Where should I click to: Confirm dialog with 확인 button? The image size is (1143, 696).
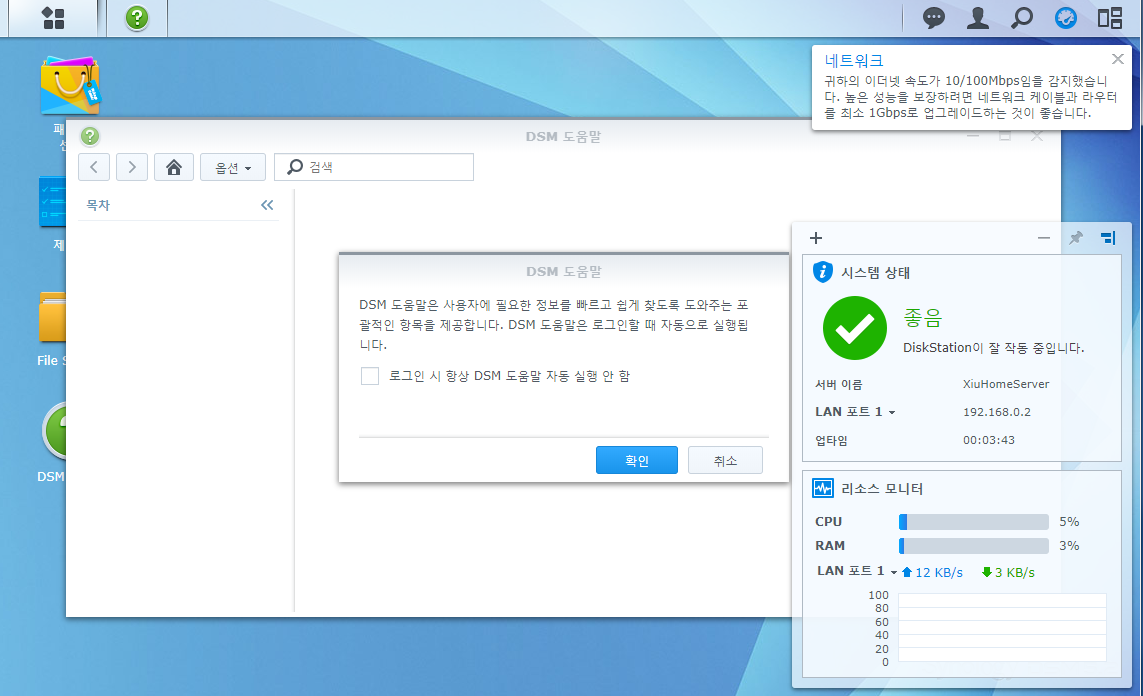[636, 461]
